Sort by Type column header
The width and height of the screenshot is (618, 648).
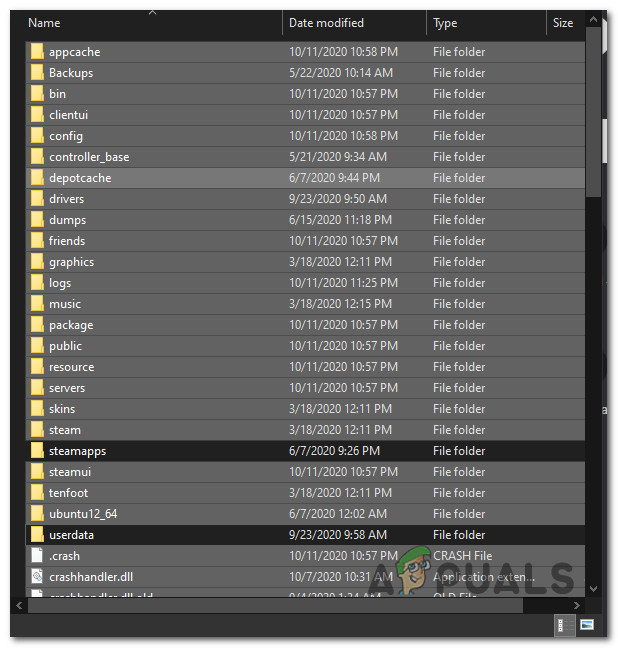[445, 23]
